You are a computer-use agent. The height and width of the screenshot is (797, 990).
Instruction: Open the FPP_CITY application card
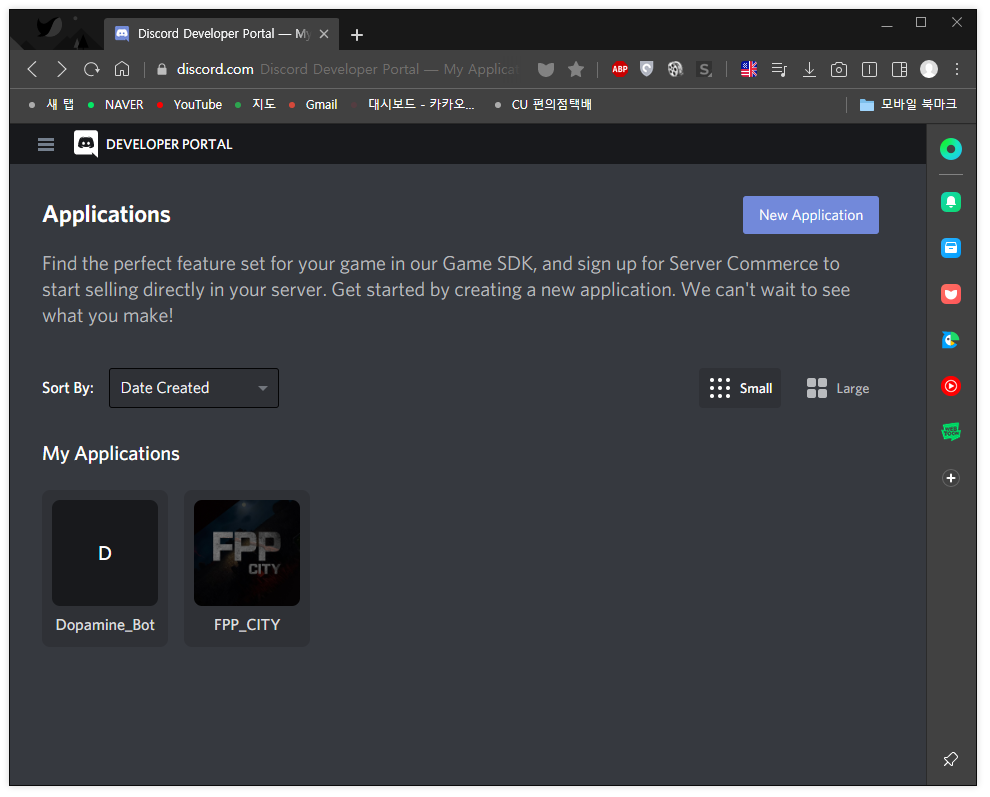pyautogui.click(x=247, y=568)
